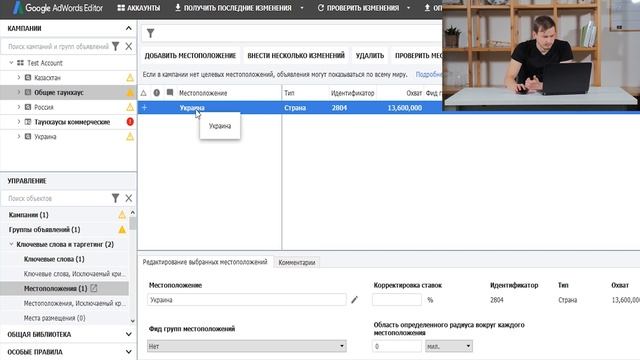Screen dimensions: 640x360
Task: Collapse Ключевые слова и таргетинг section
Action: coord(11,244)
